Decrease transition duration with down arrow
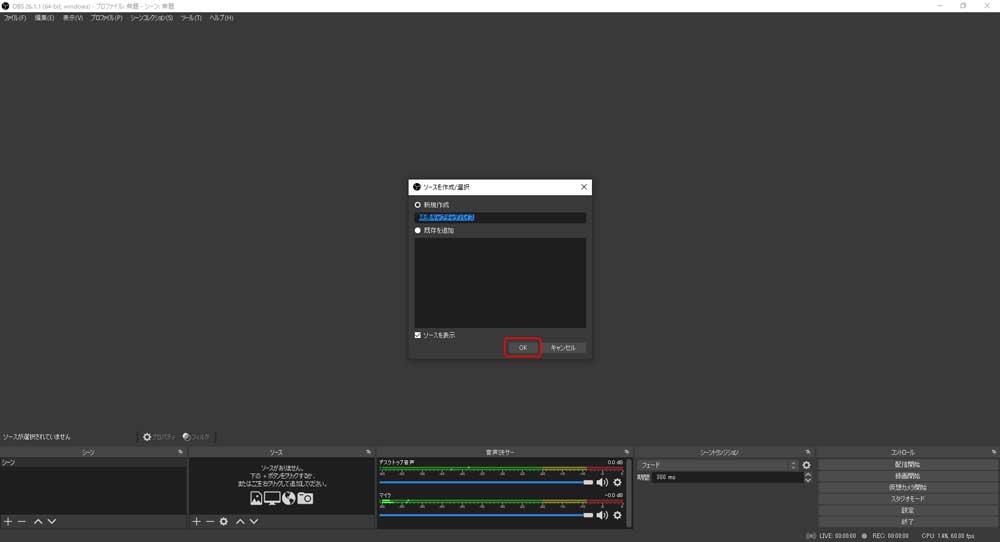The image size is (1000, 542). (808, 480)
